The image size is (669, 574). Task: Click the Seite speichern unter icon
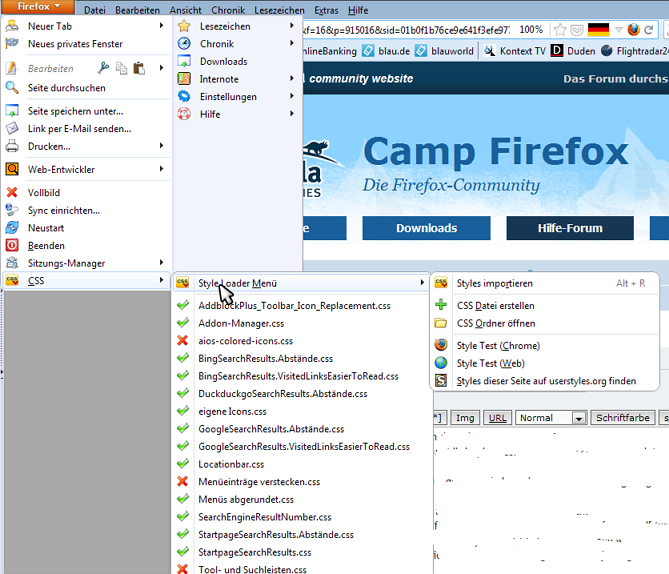coord(12,111)
